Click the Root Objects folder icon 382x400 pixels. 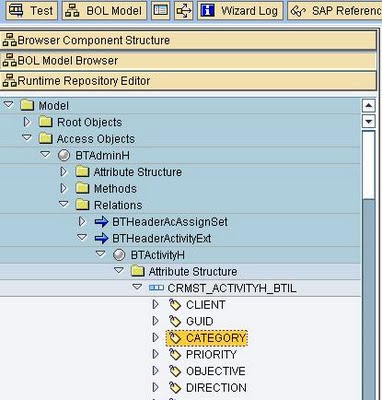click(45, 122)
